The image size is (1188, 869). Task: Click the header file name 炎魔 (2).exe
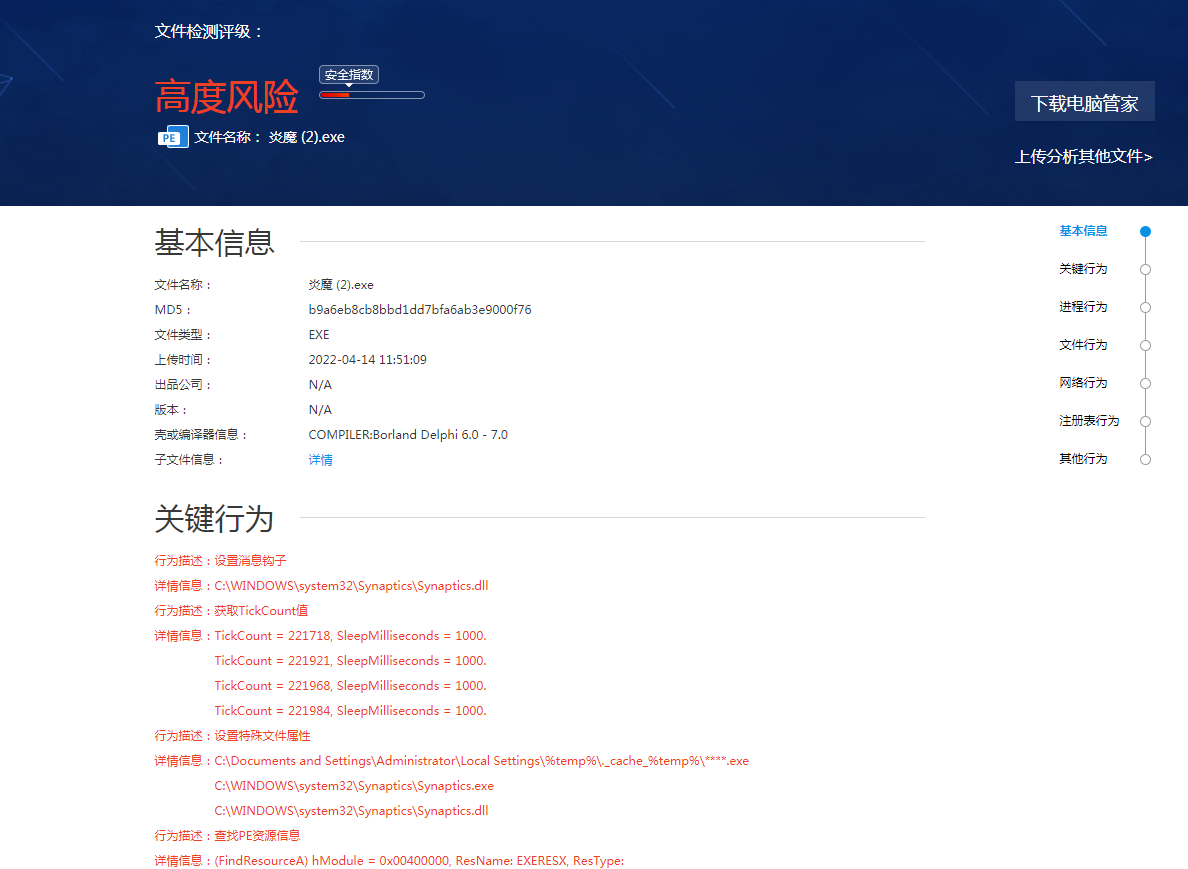pos(306,137)
